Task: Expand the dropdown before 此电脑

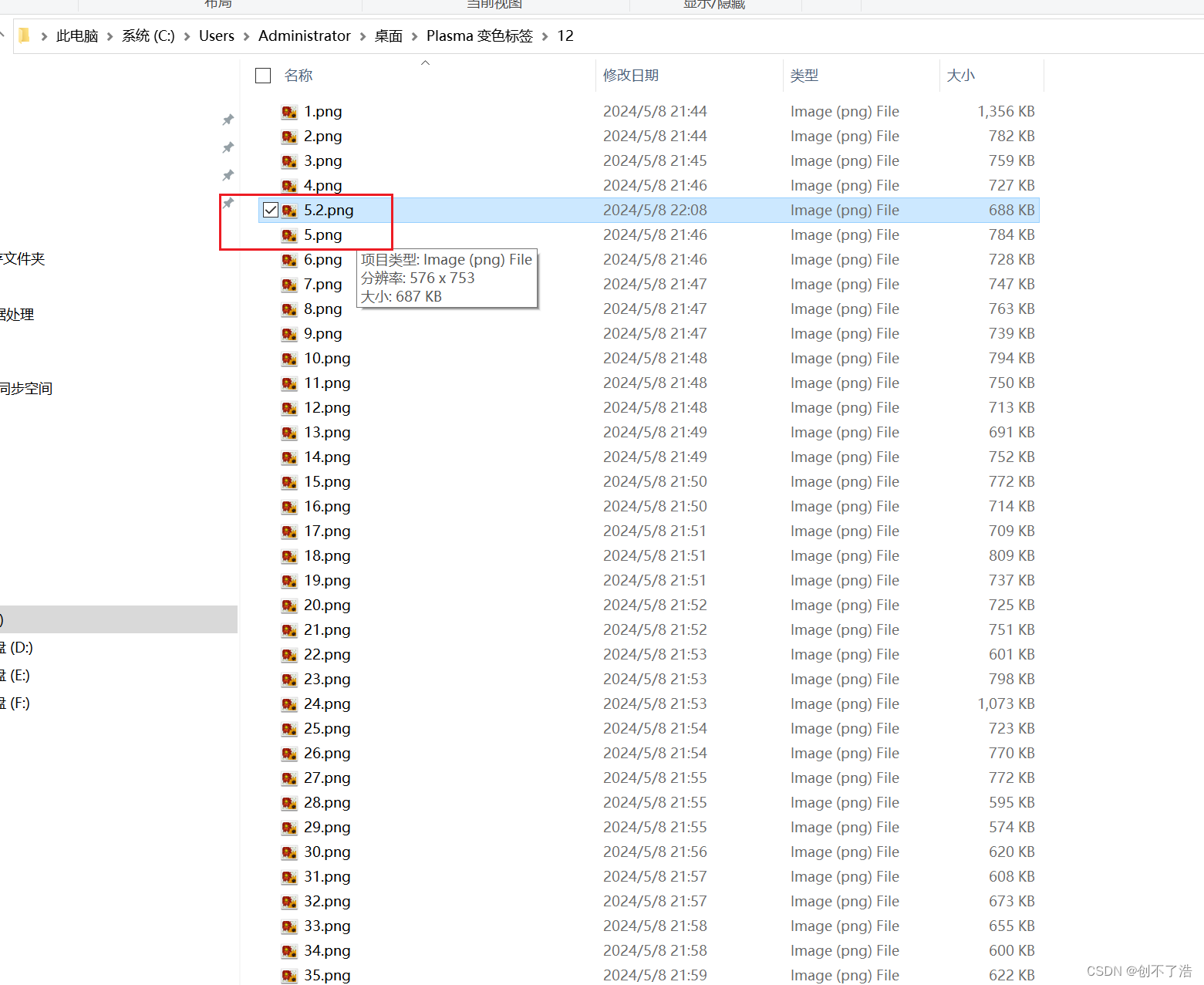Action: click(44, 36)
